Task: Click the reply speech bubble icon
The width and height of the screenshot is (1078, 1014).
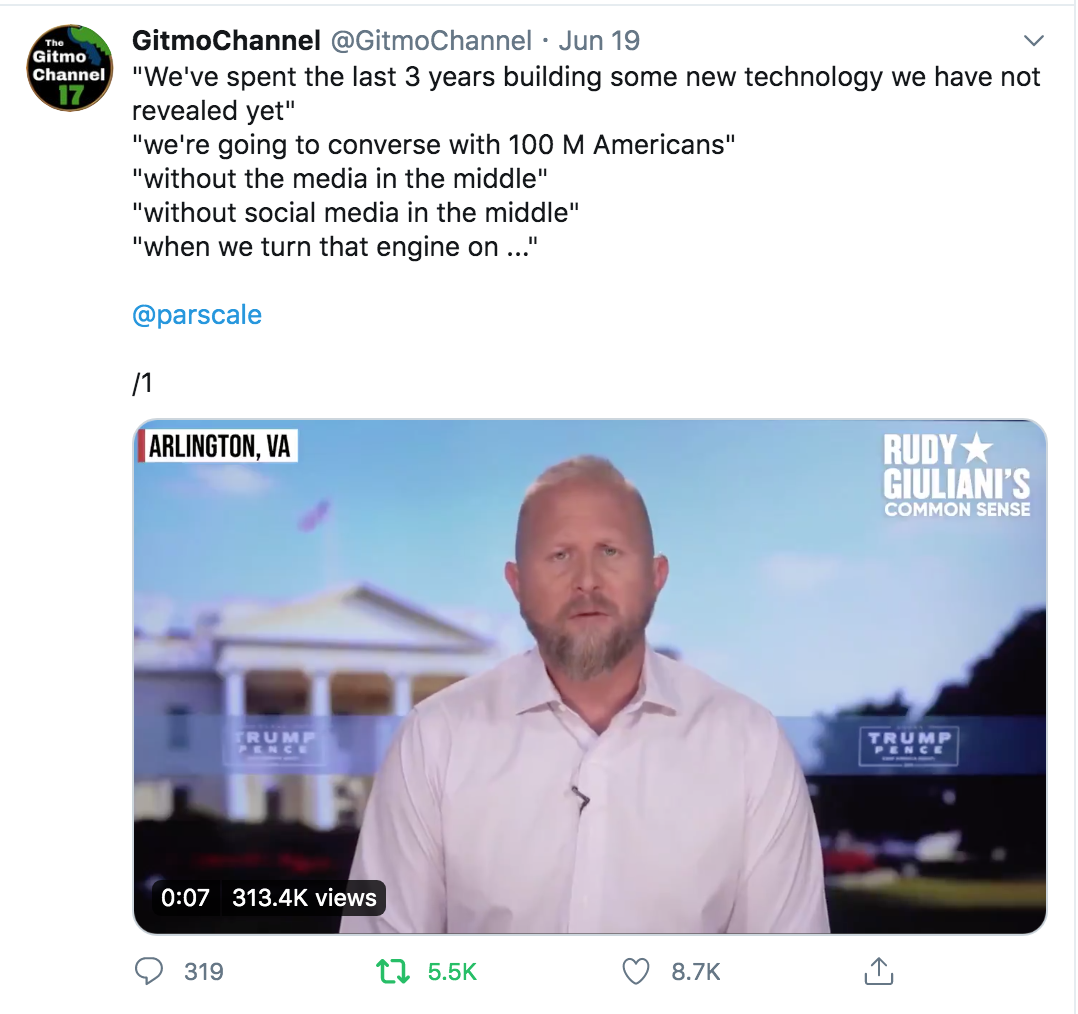Action: pos(148,971)
